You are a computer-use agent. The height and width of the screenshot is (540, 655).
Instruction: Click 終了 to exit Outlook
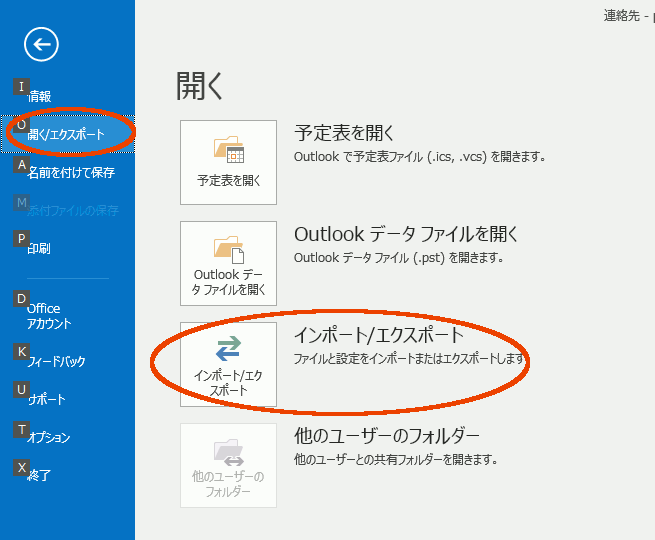click(x=40, y=475)
